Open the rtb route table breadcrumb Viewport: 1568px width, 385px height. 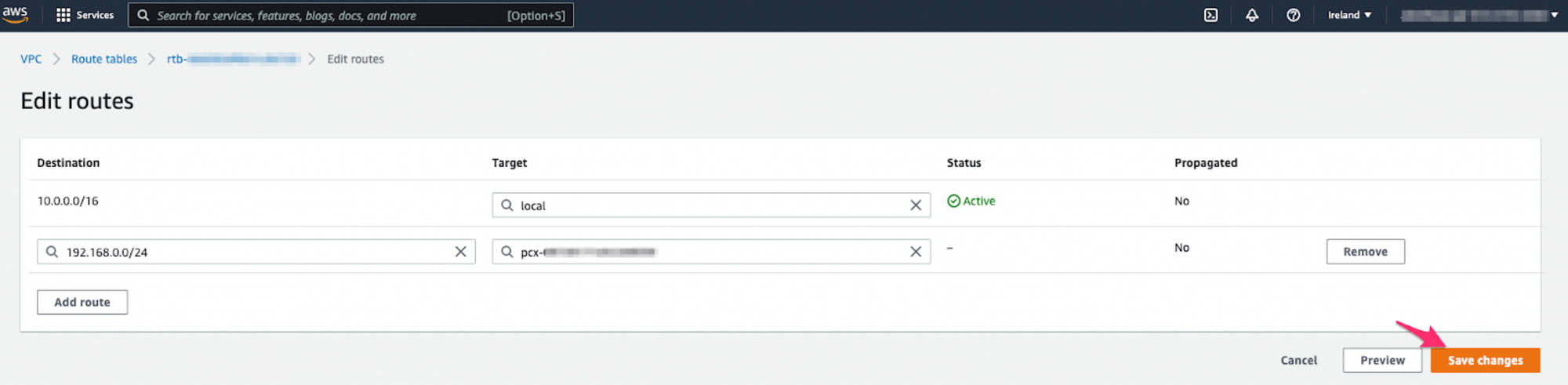[233, 59]
